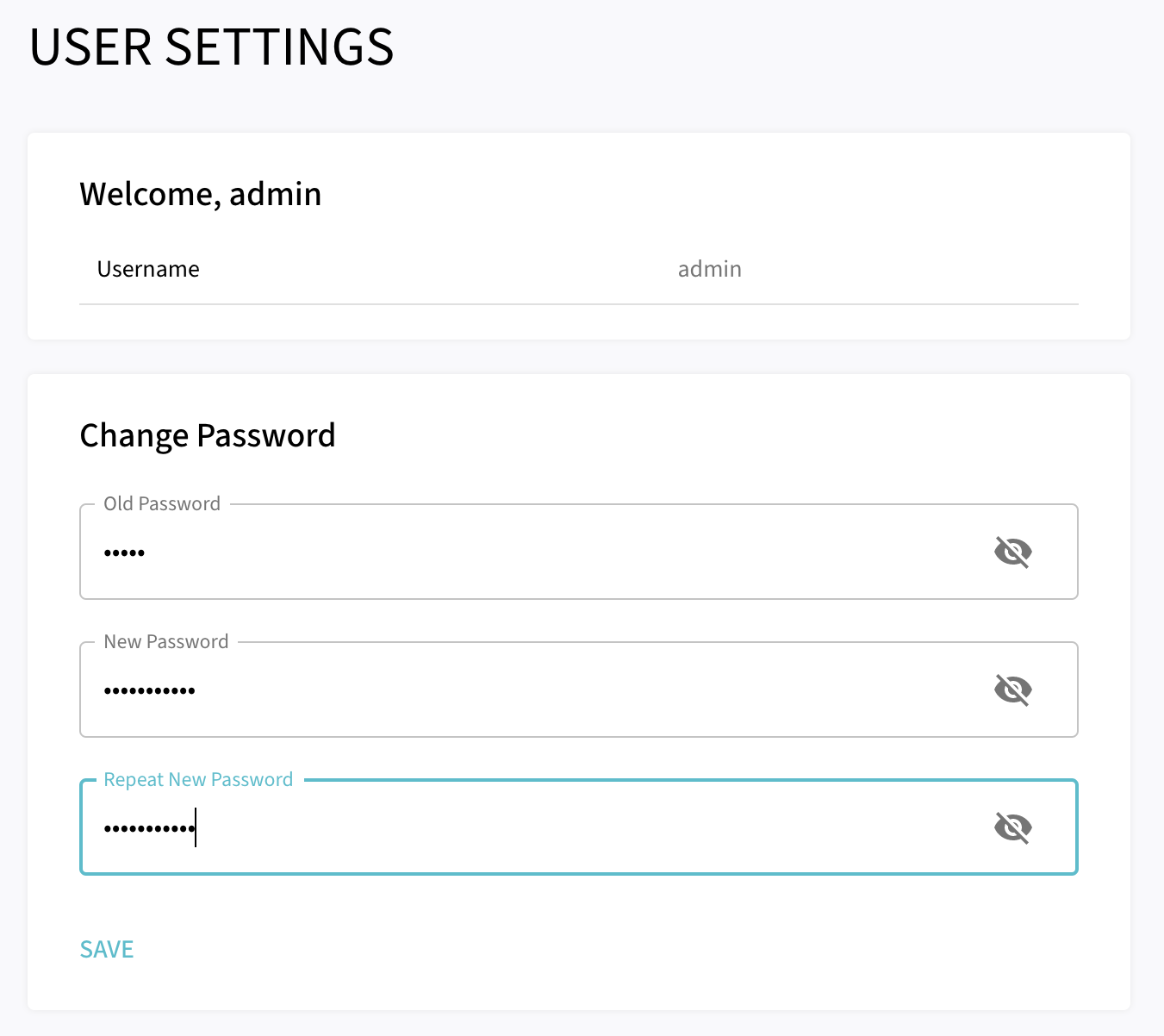The image size is (1164, 1036).
Task: Click the "Old Password" floating label
Action: [x=162, y=504]
